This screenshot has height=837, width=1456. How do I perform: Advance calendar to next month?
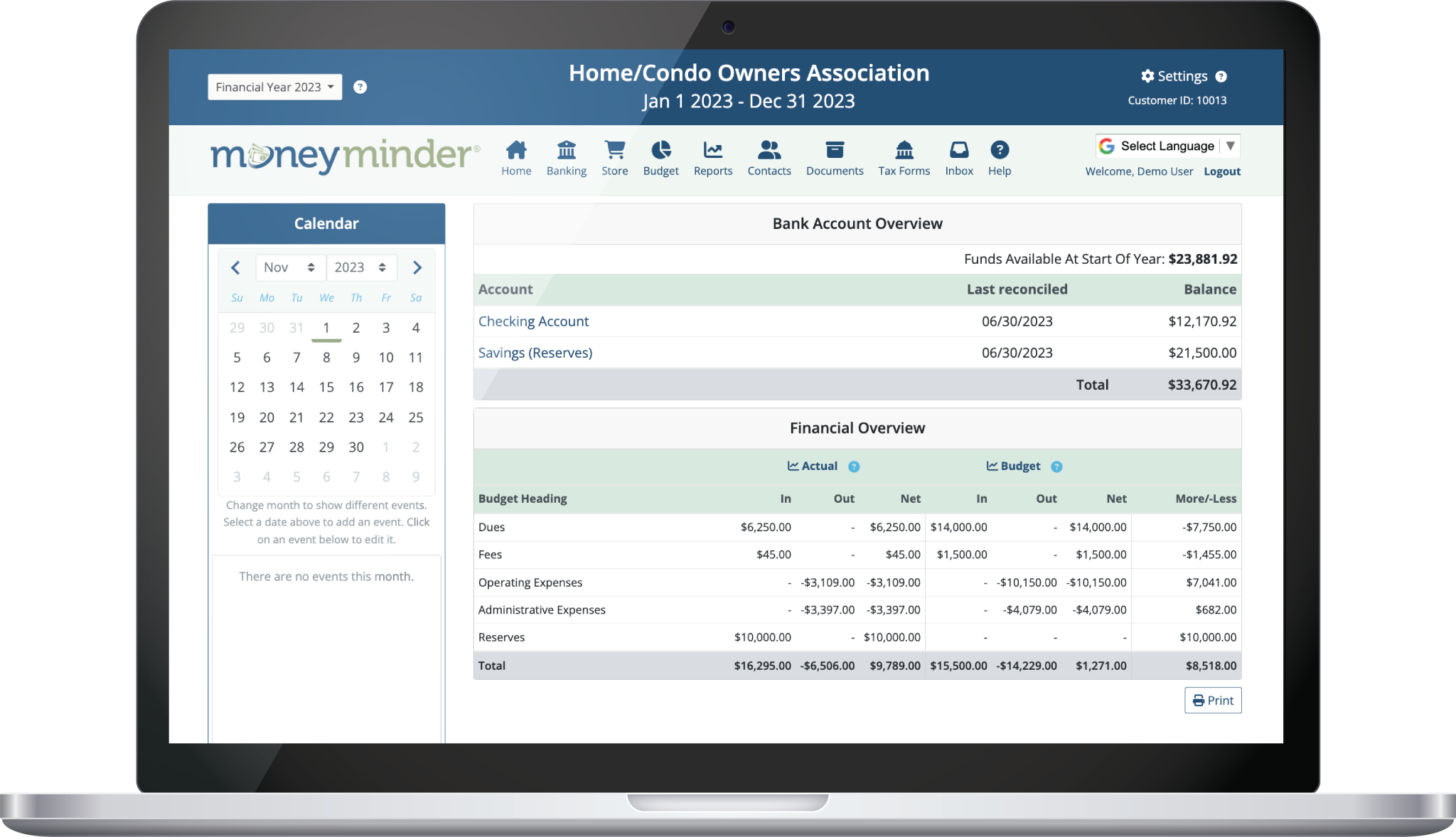tap(417, 267)
